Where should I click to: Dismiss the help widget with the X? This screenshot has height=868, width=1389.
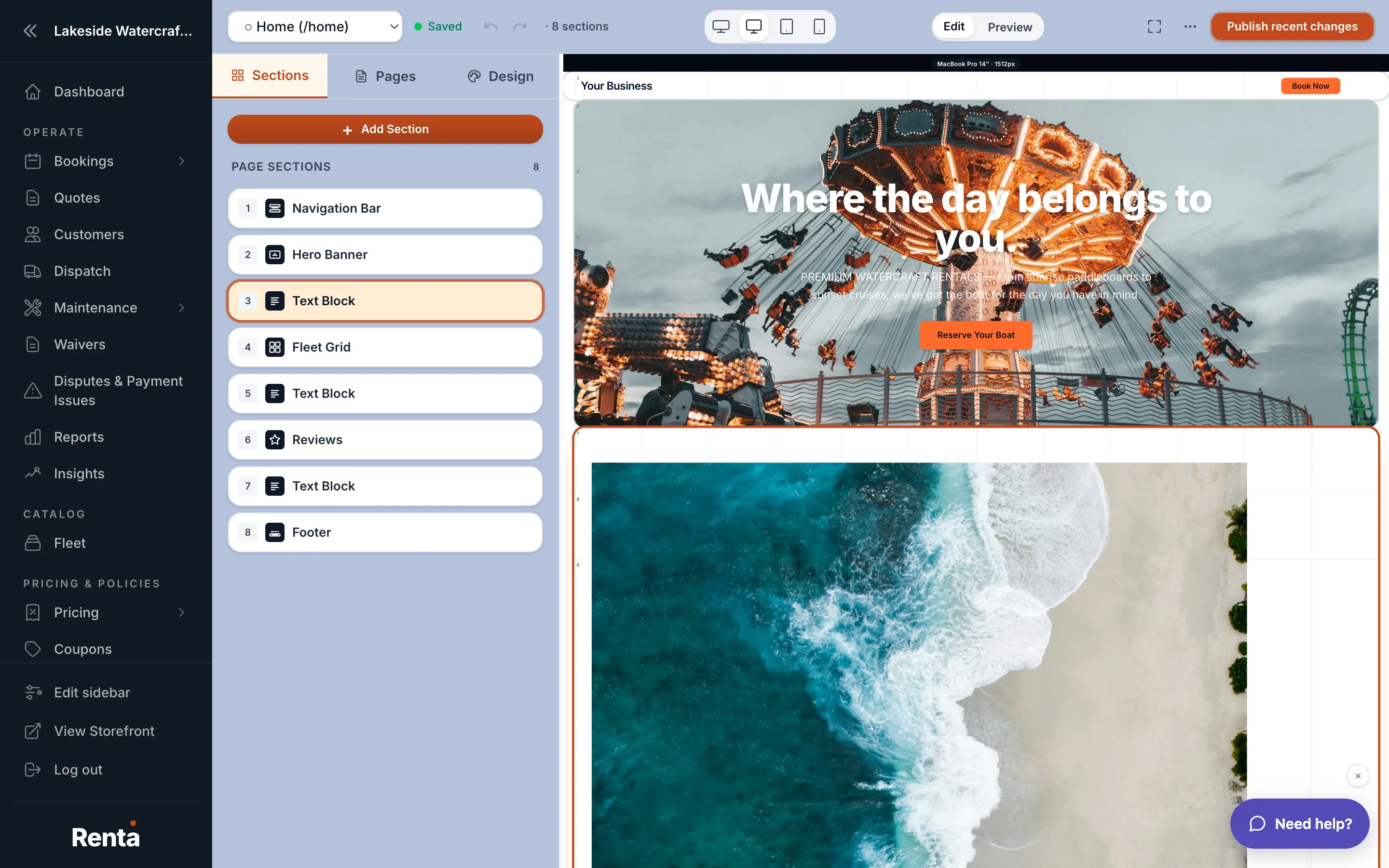1358,776
